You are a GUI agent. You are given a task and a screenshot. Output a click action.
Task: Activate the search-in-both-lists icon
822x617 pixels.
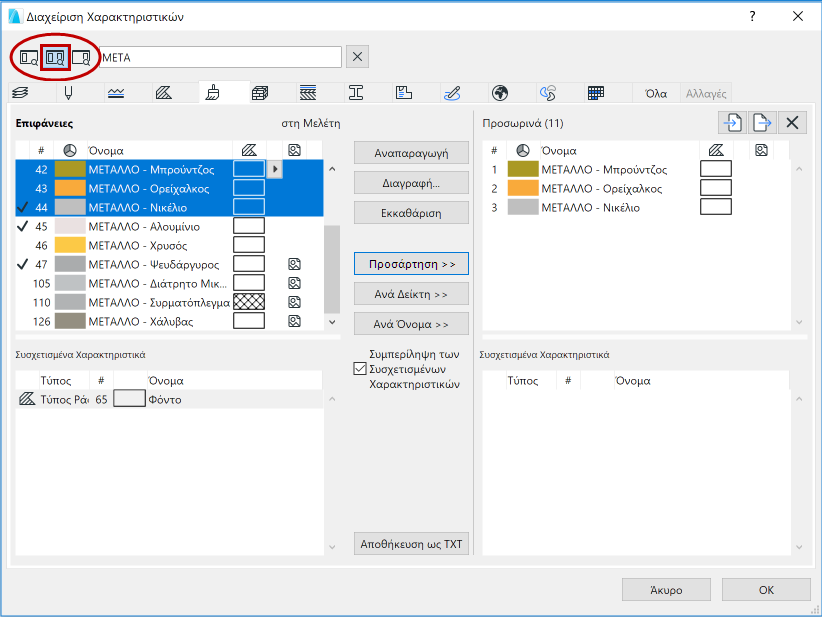pyautogui.click(x=55, y=57)
